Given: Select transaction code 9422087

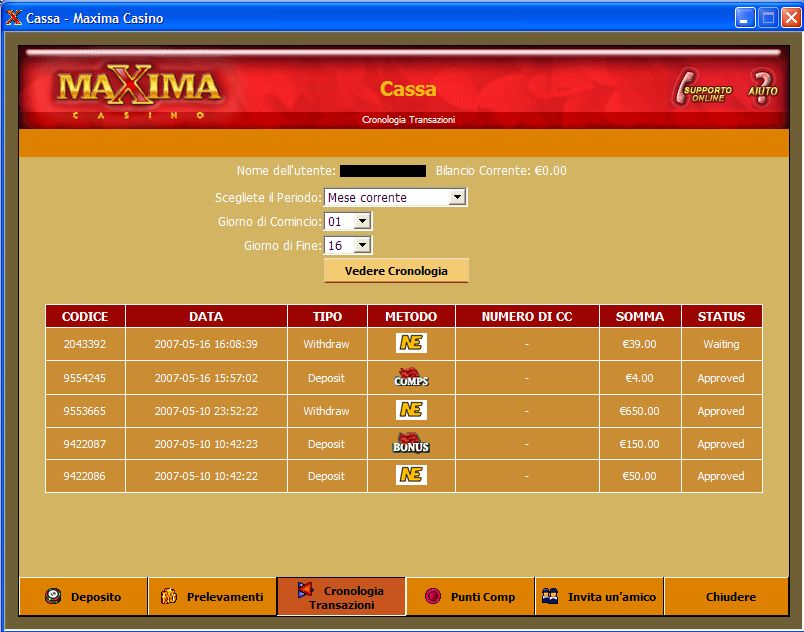Looking at the screenshot, I should [85, 444].
